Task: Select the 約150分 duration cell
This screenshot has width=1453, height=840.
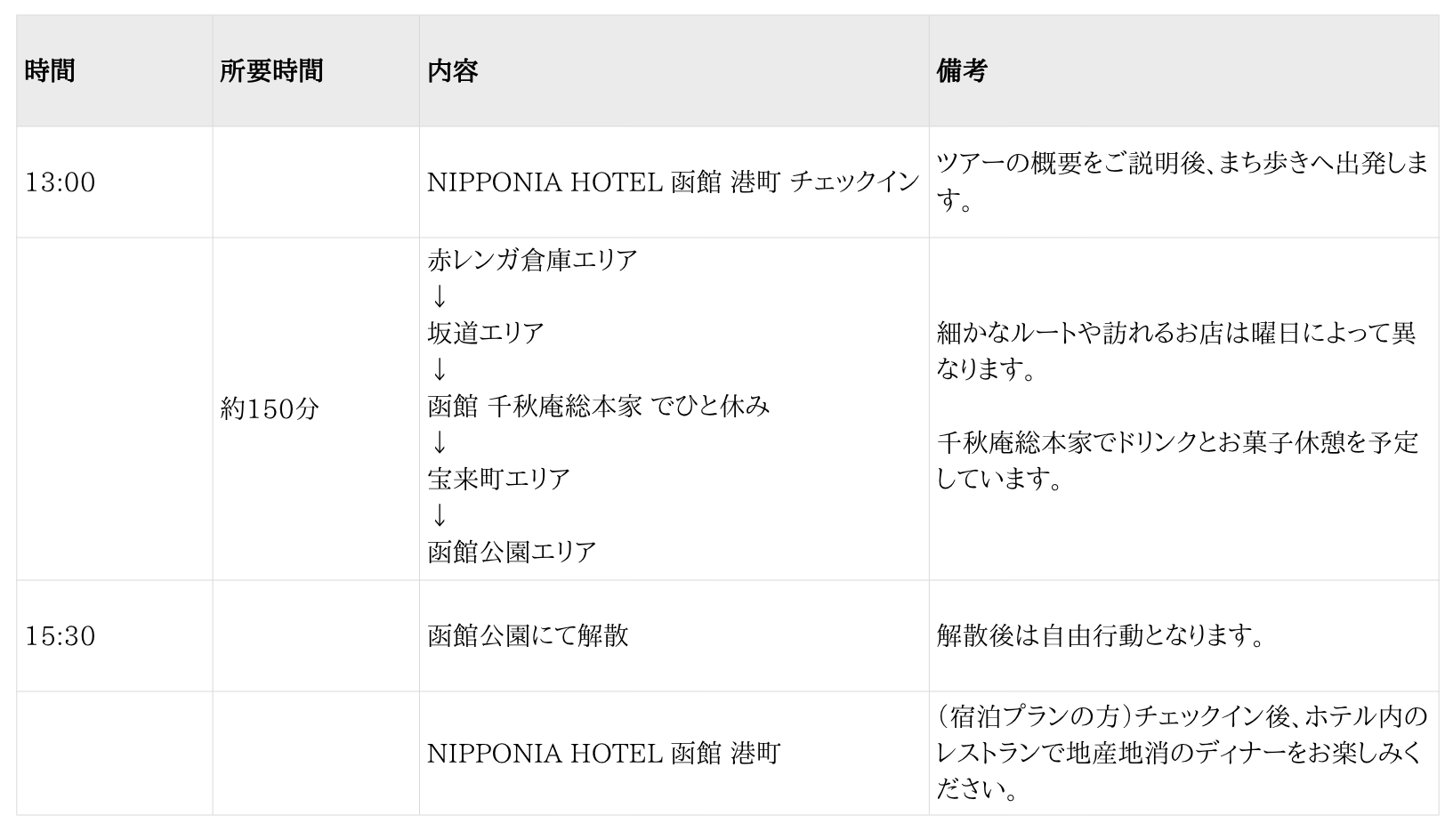Action: tap(270, 409)
